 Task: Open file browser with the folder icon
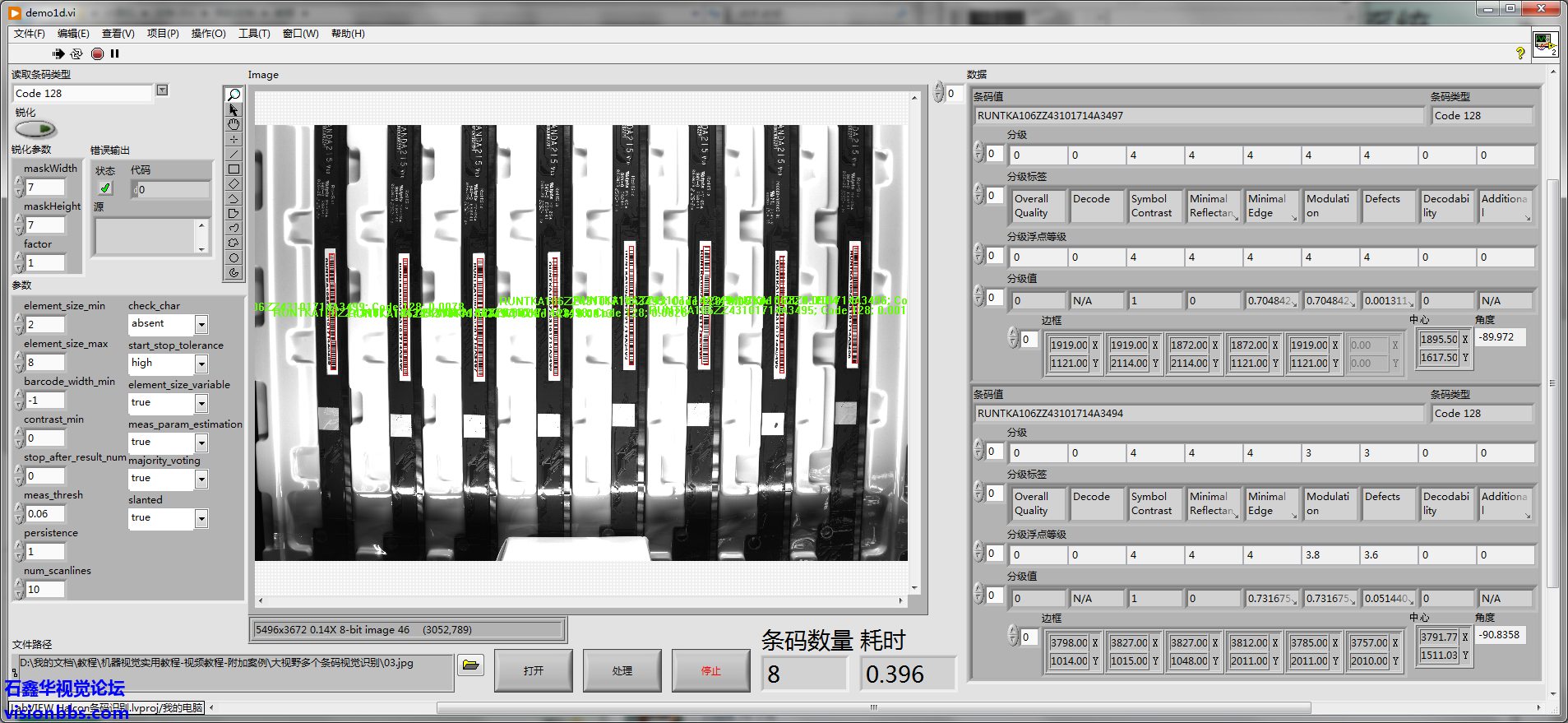coord(470,665)
